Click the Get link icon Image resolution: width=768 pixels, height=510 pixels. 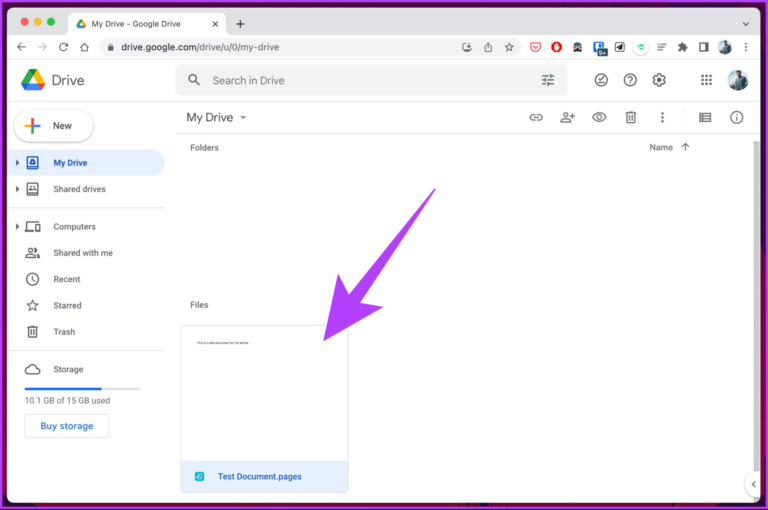coord(536,118)
